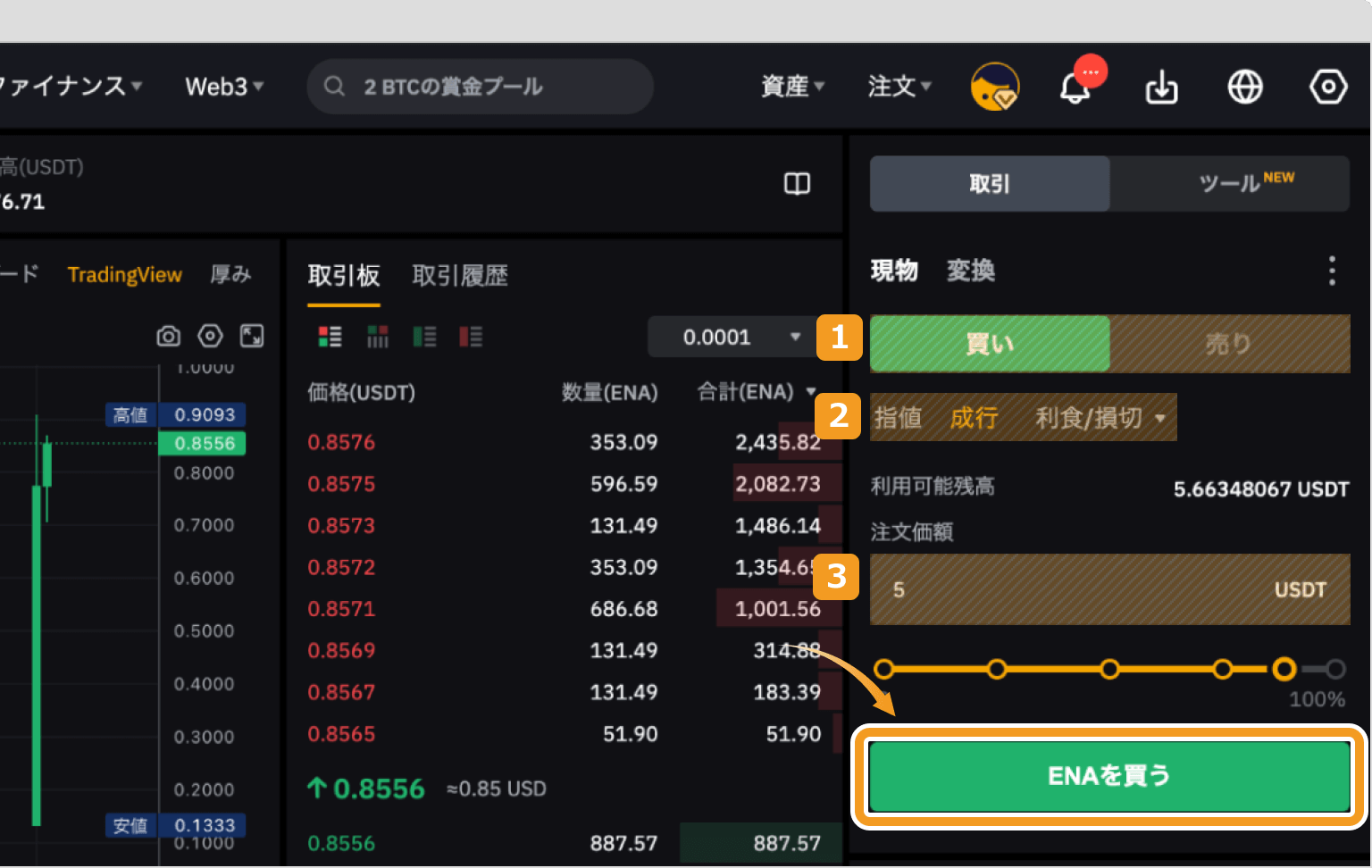Show buy orders only view

424,337
